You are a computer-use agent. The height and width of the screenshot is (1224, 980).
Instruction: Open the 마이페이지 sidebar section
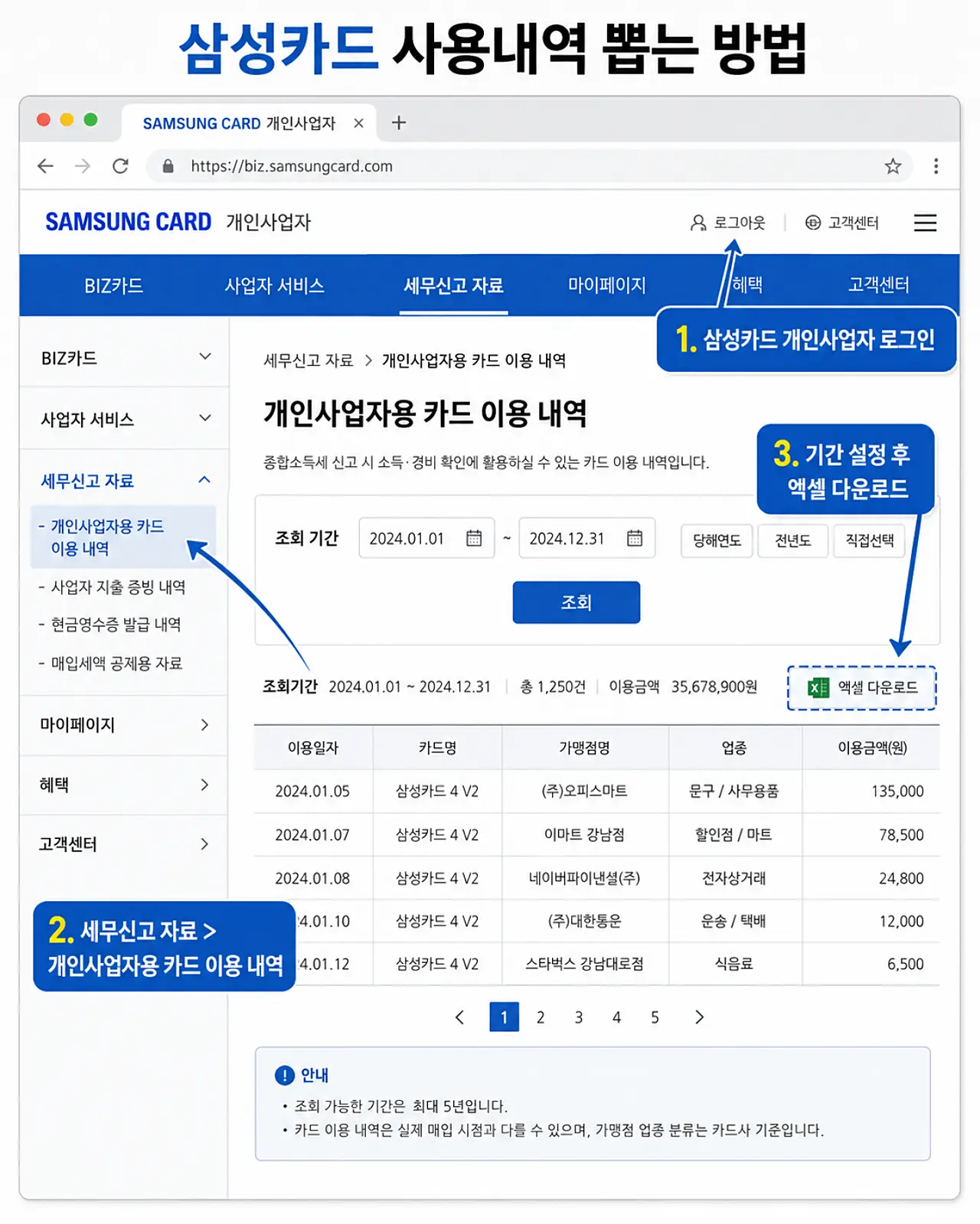[124, 725]
